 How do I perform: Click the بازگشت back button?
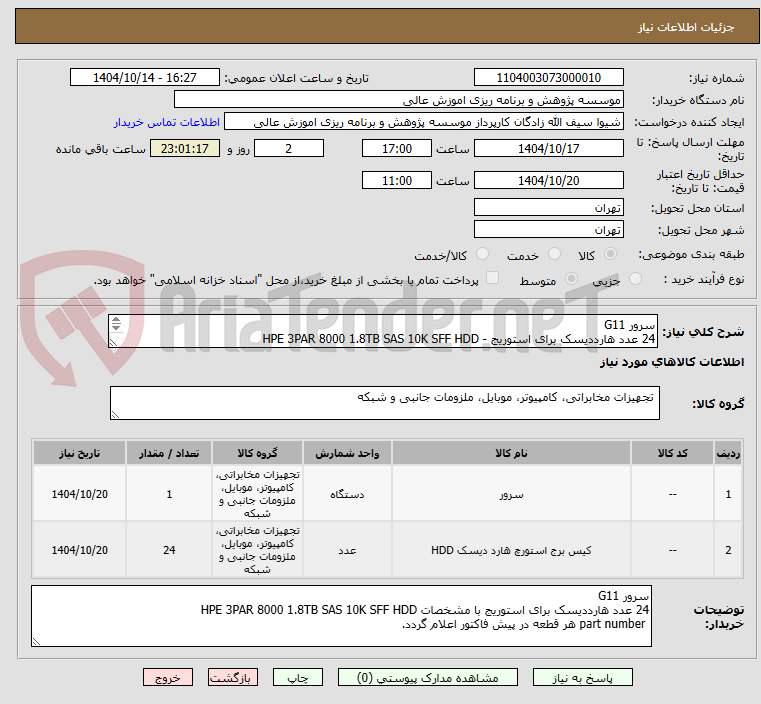click(x=233, y=677)
